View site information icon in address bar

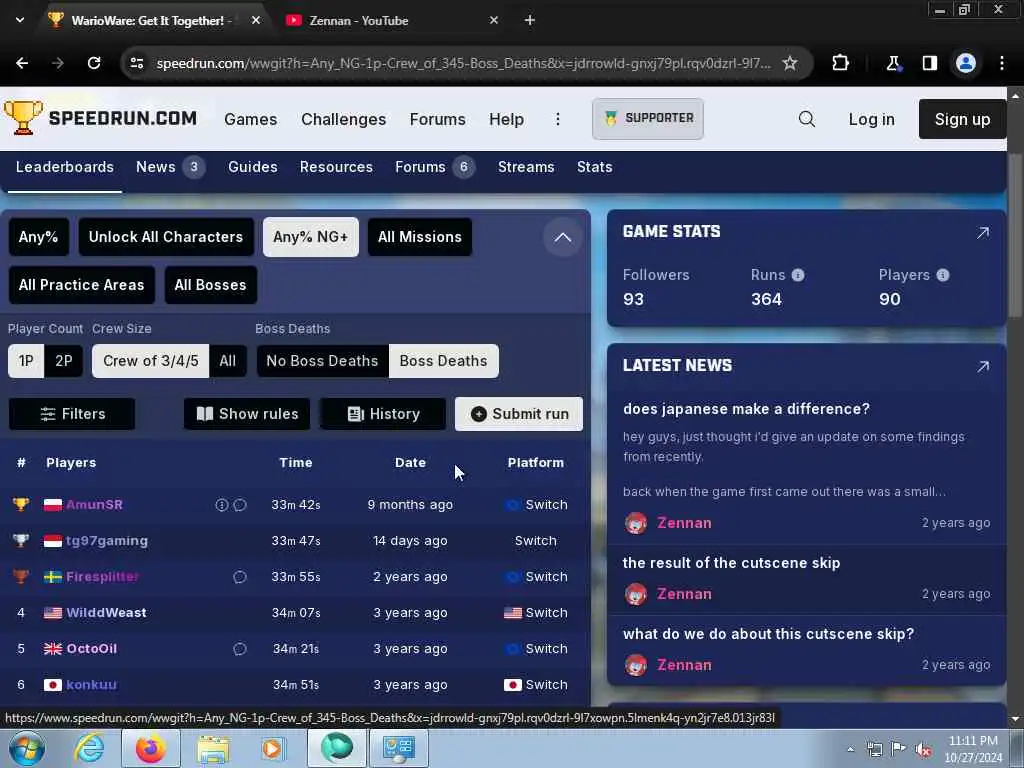click(x=136, y=63)
